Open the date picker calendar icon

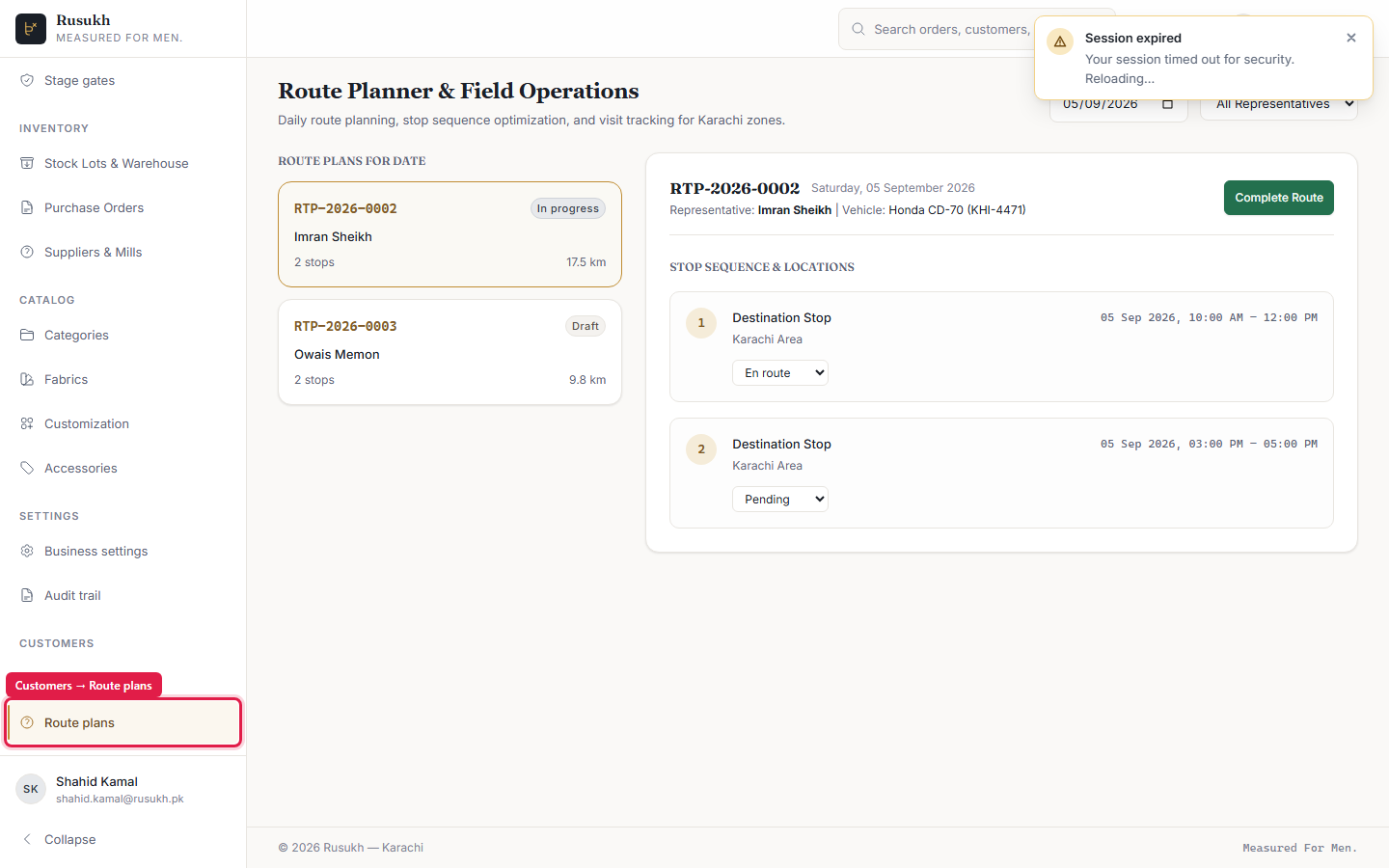point(1167,104)
